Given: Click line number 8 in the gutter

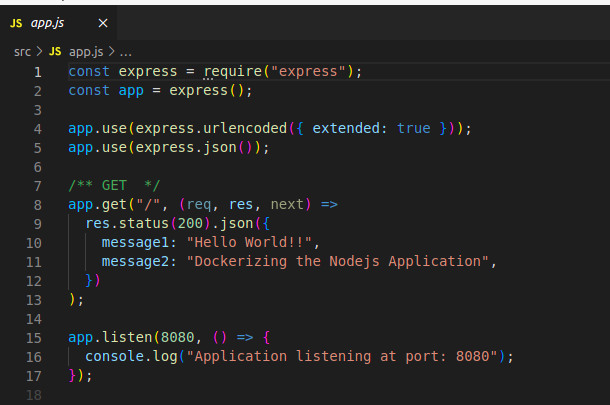Looking at the screenshot, I should [38, 205].
